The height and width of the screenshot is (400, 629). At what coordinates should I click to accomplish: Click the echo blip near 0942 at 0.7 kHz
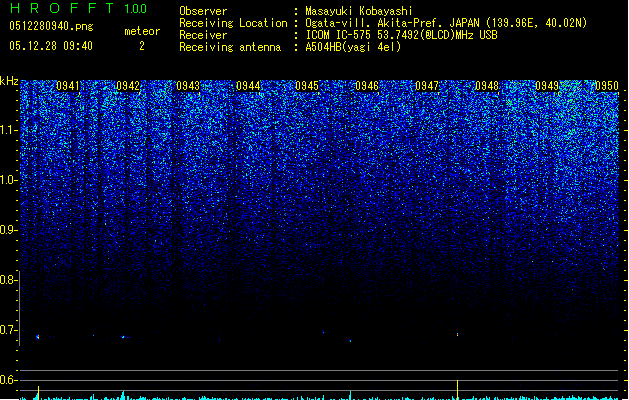[124, 337]
